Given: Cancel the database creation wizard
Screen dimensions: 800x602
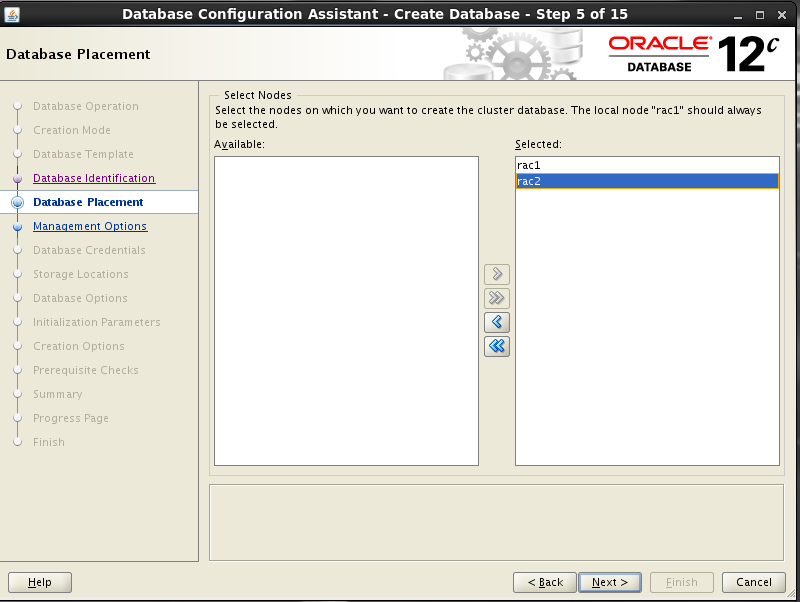Looking at the screenshot, I should (754, 582).
